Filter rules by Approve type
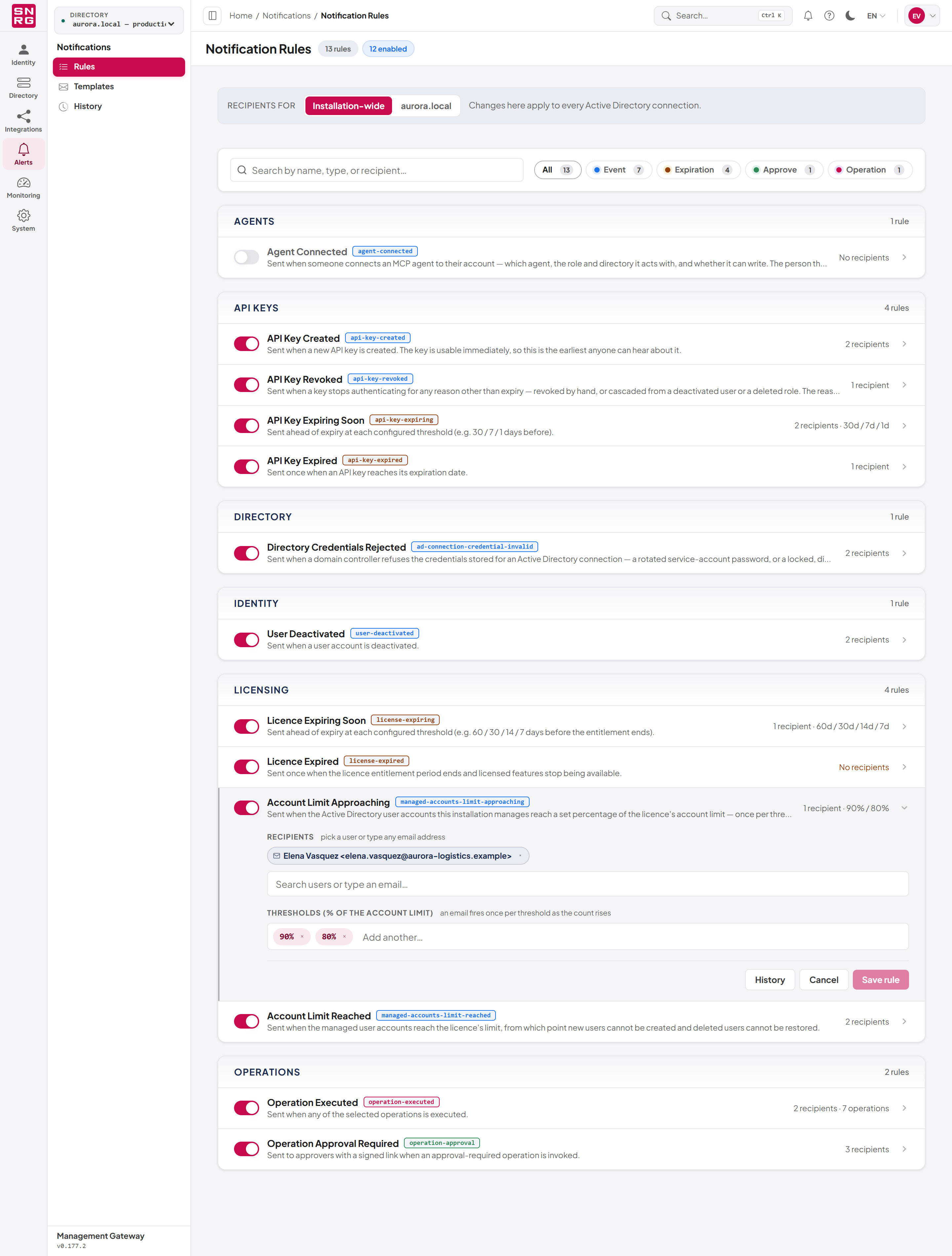The width and height of the screenshot is (952, 1256). [x=784, y=170]
